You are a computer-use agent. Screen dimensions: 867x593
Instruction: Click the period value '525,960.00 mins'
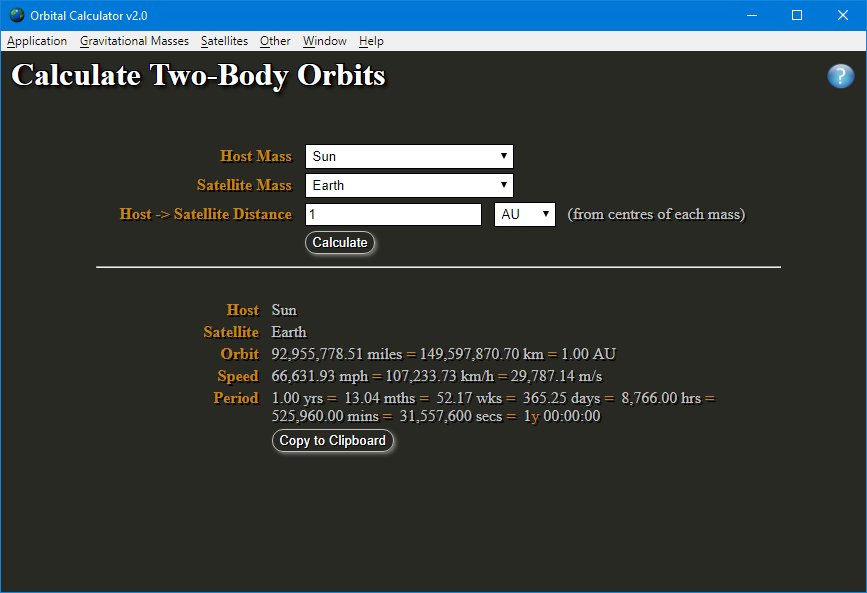(325, 416)
